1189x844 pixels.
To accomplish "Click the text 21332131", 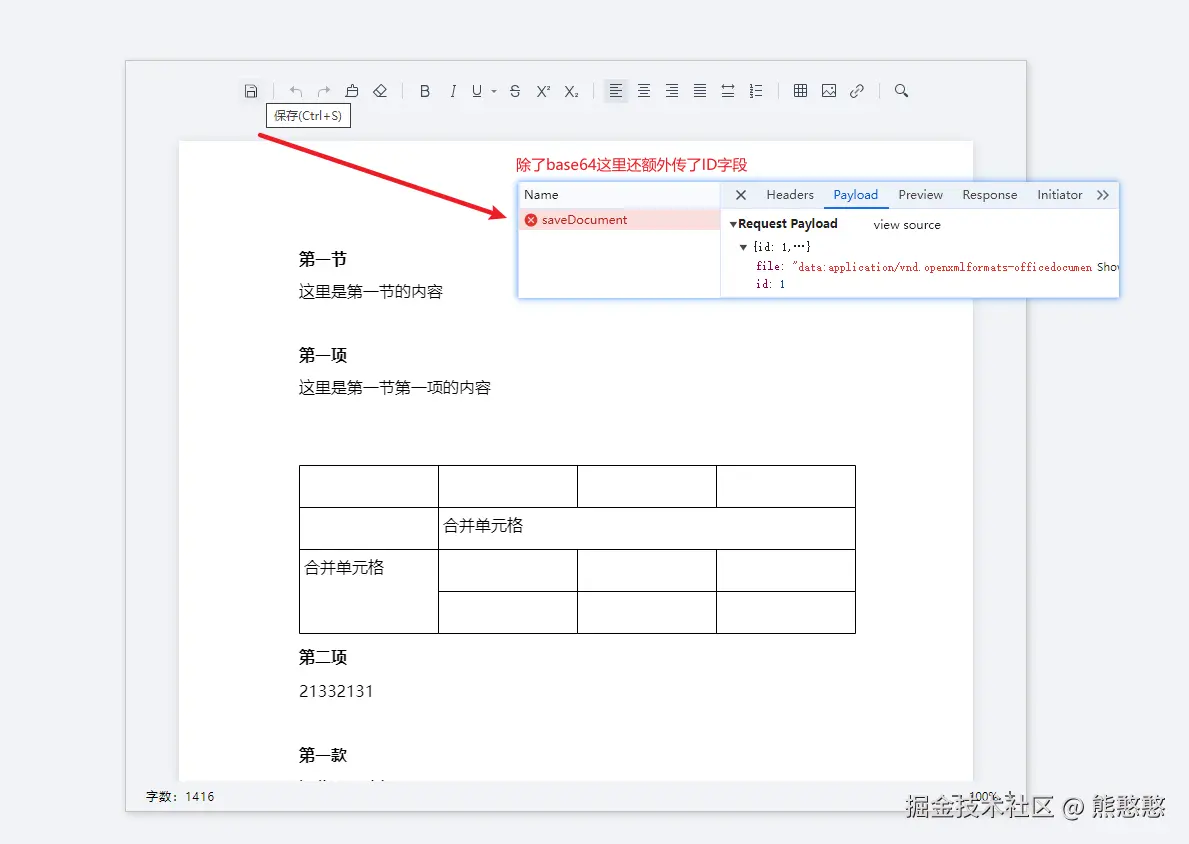I will 336,691.
